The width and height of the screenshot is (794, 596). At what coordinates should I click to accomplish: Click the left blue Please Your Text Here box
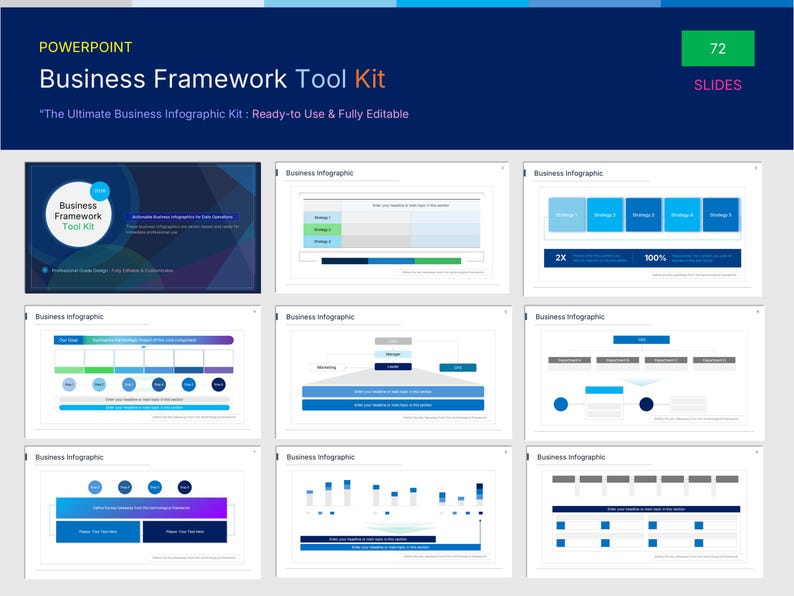point(98,532)
